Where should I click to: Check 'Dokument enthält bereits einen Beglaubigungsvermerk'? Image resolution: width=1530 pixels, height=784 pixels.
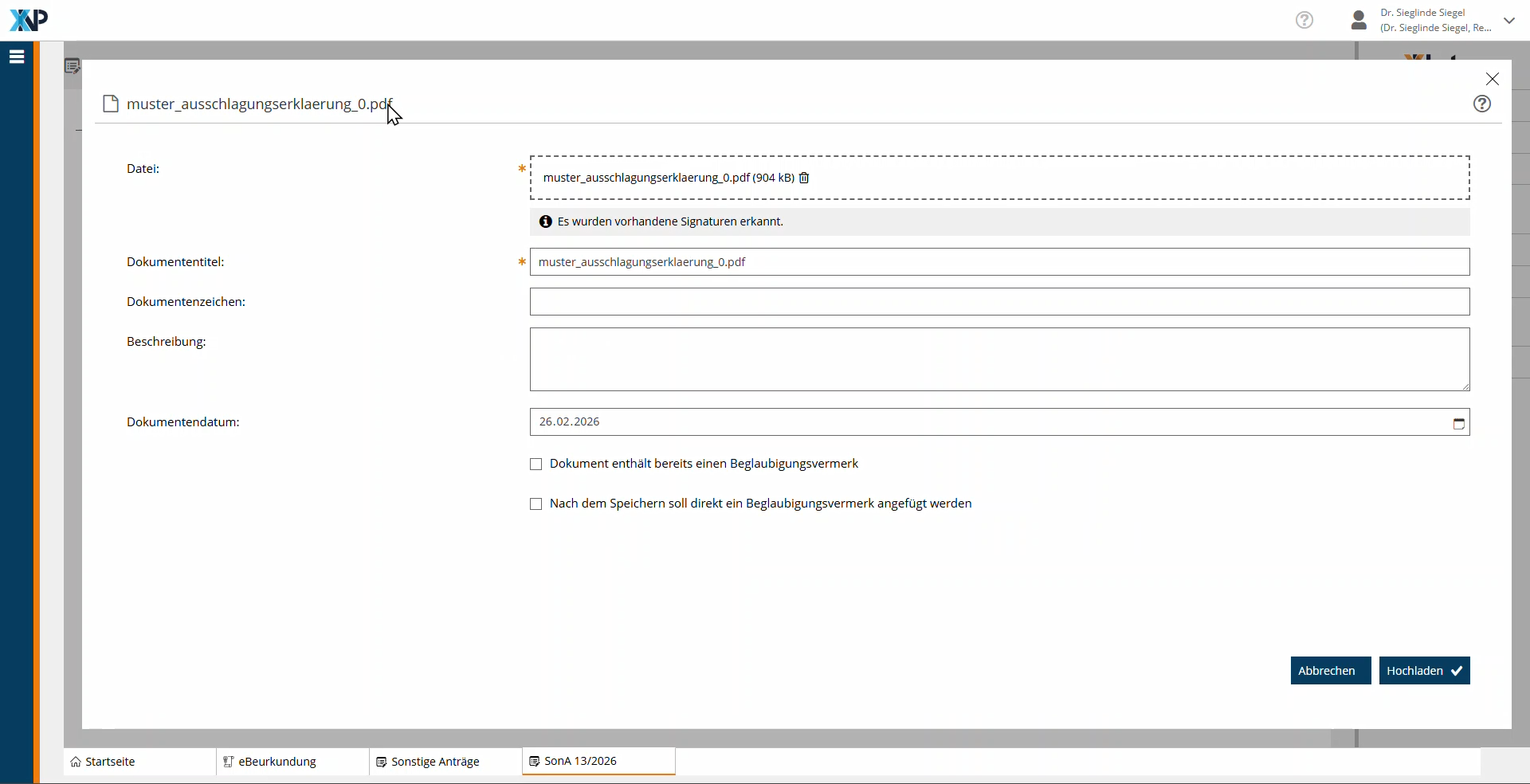coord(536,465)
